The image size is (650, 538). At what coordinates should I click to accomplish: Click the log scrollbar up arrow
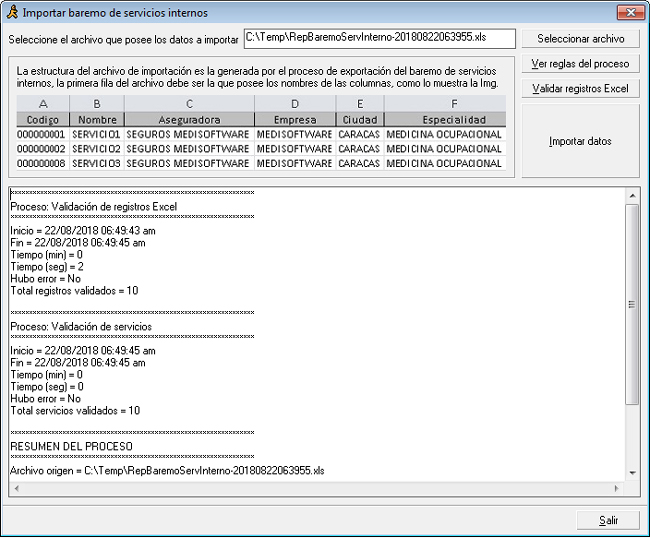pyautogui.click(x=632, y=194)
